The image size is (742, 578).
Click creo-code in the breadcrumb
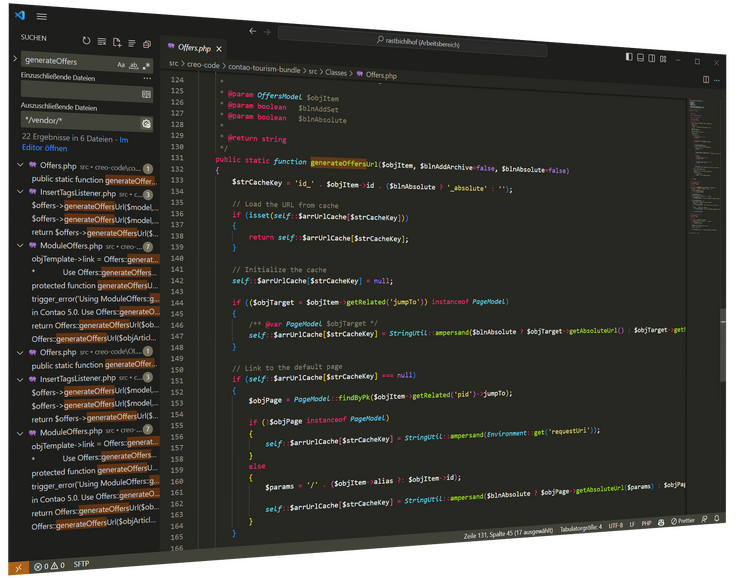click(x=203, y=65)
